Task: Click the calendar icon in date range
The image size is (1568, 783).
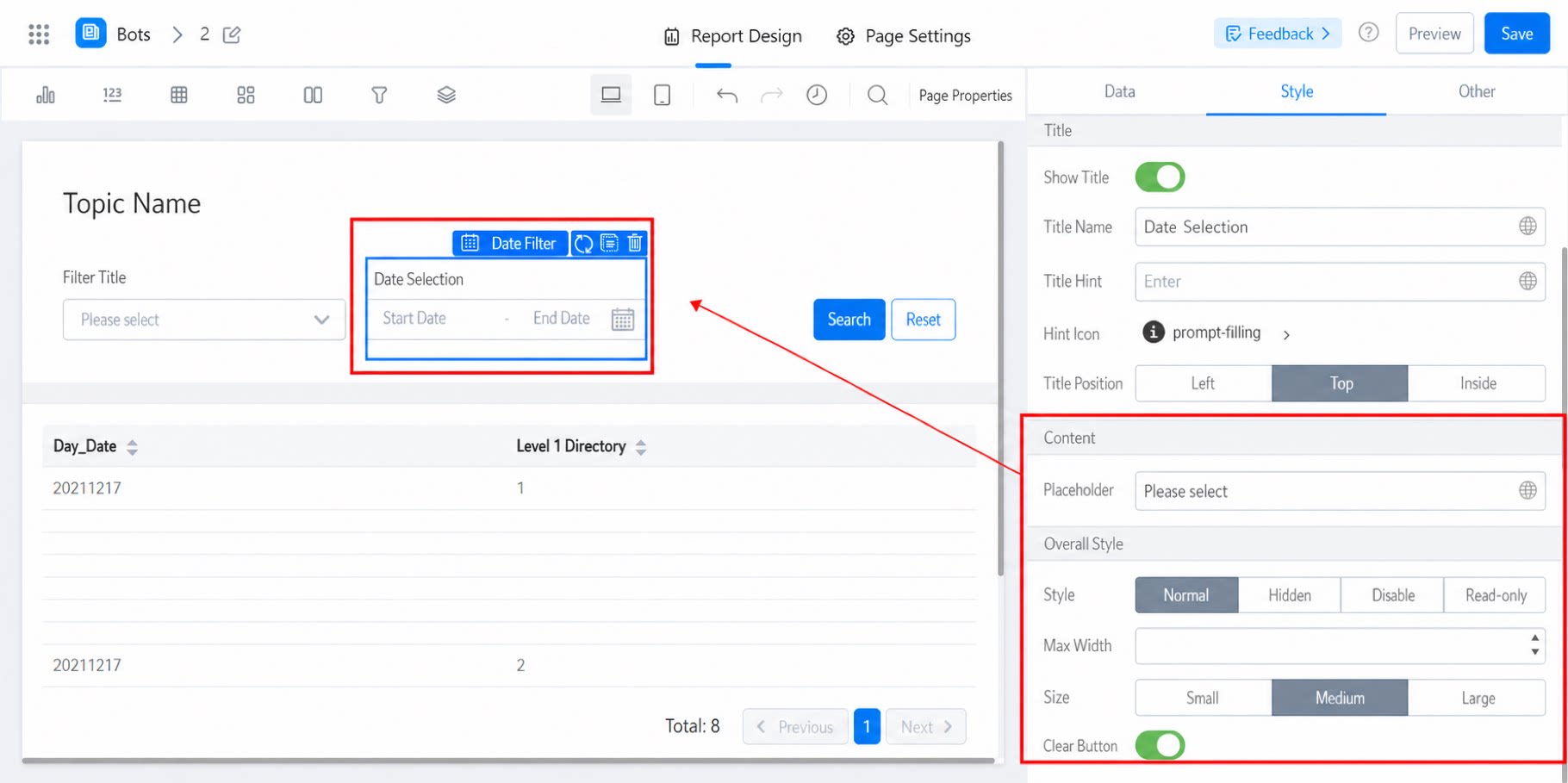Action: 623,320
